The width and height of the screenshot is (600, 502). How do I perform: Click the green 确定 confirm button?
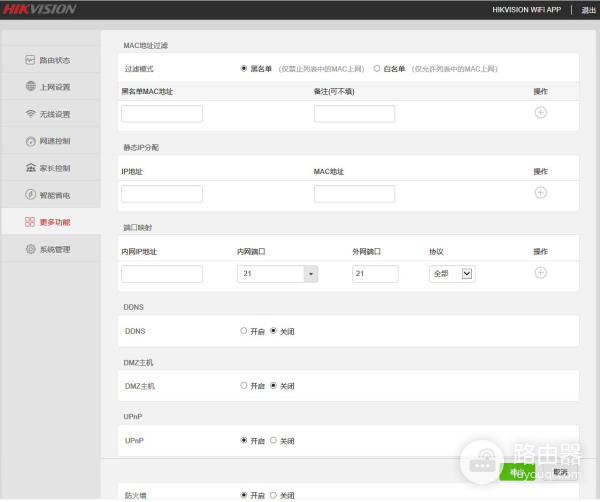517,472
